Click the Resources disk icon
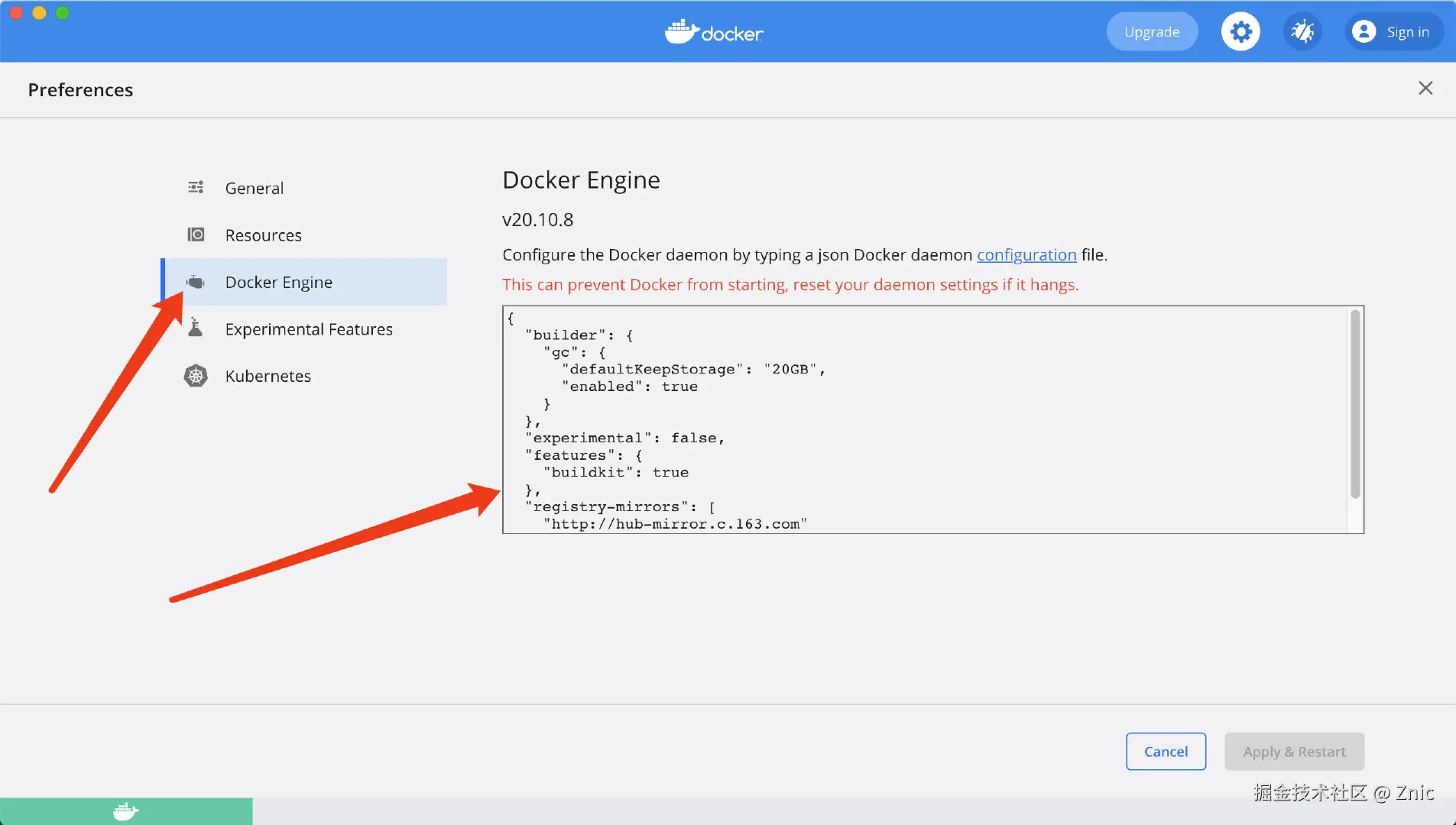The width and height of the screenshot is (1456, 825). [196, 235]
